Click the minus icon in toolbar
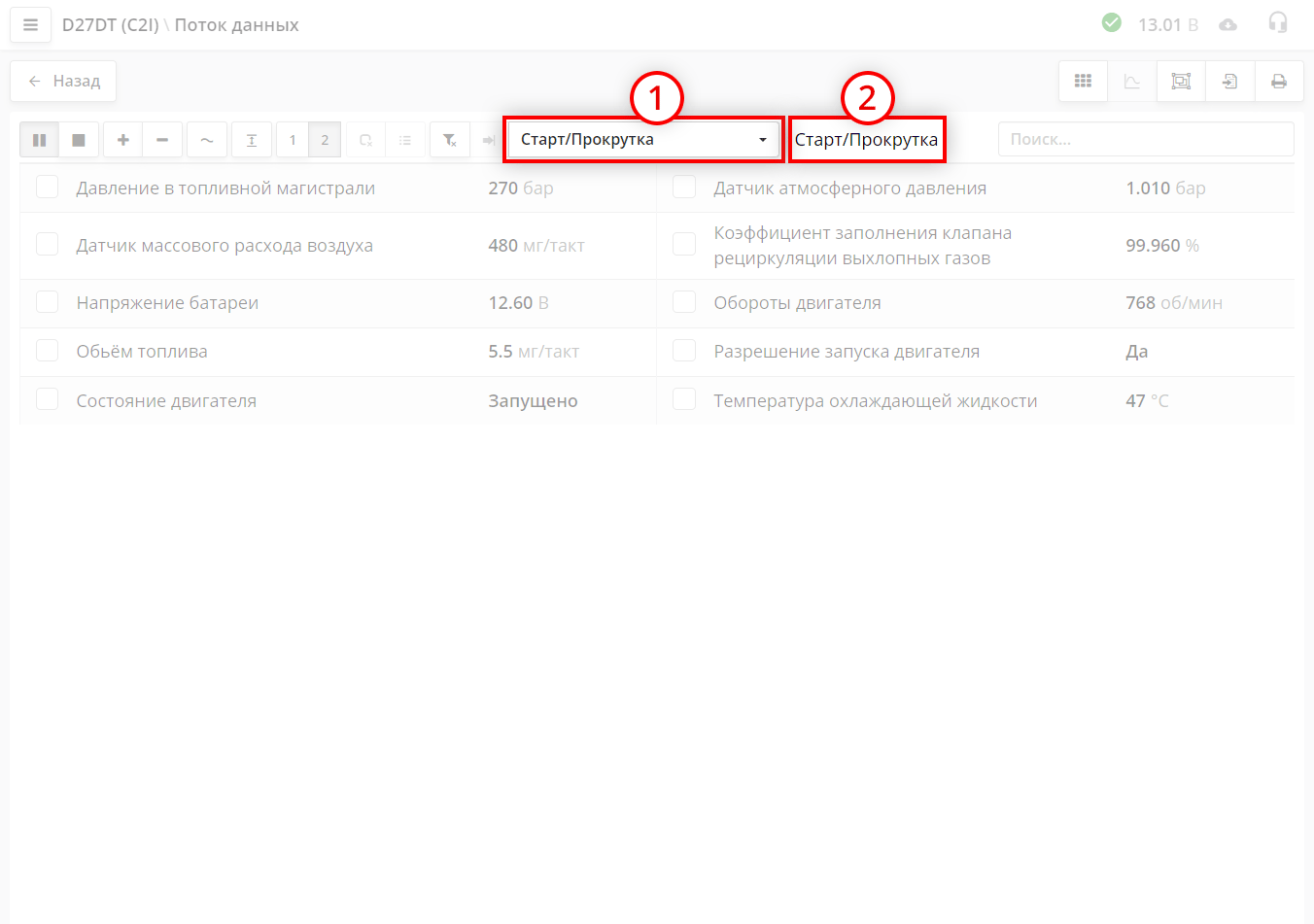This screenshot has width=1314, height=924. [x=162, y=140]
